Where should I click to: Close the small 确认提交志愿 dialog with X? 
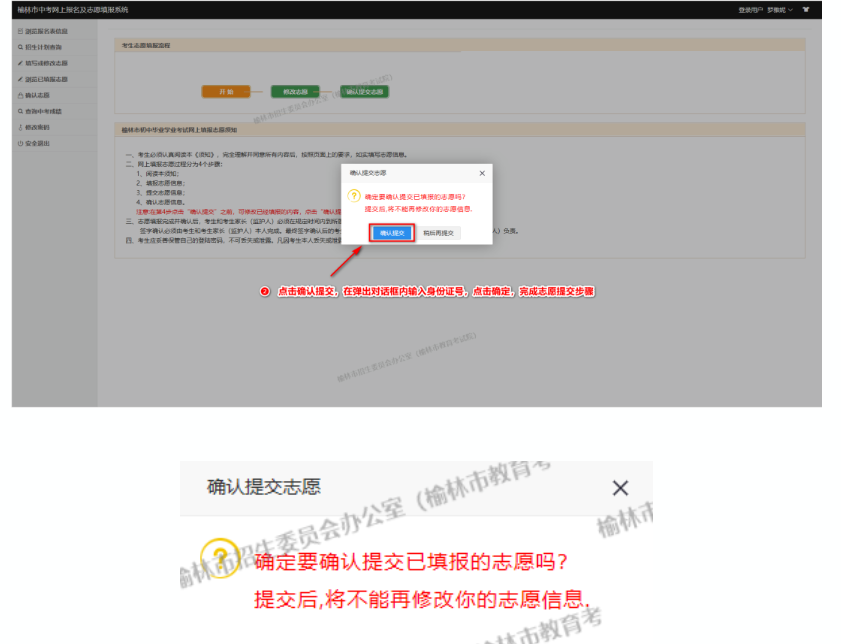pyautogui.click(x=482, y=173)
